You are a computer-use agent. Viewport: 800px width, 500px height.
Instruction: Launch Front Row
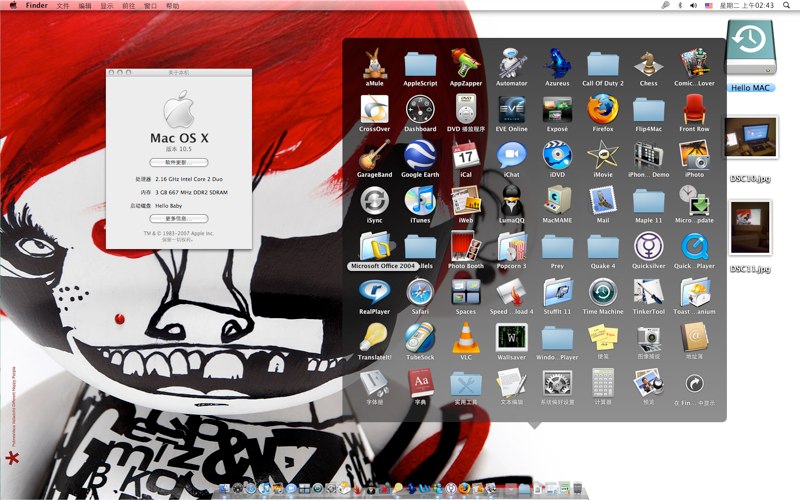[694, 109]
